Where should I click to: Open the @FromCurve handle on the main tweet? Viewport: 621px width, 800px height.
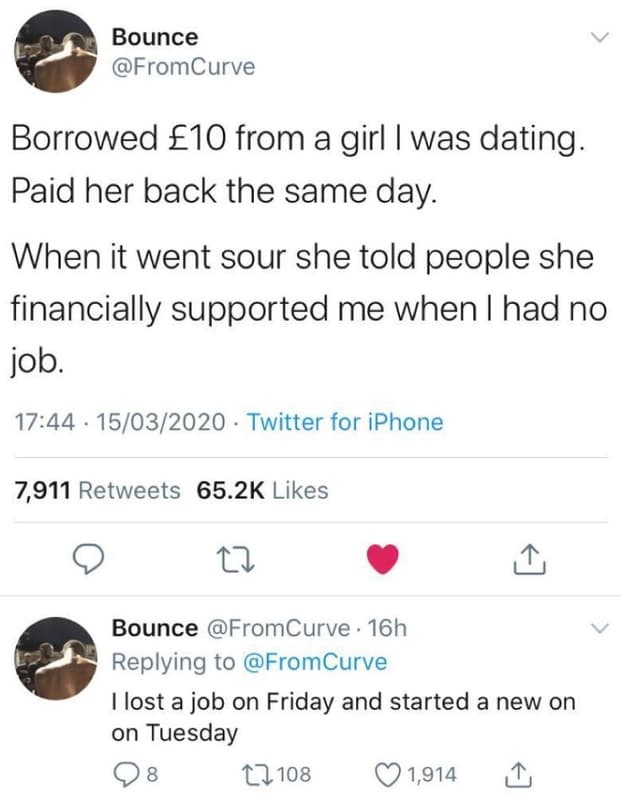pyautogui.click(x=185, y=68)
